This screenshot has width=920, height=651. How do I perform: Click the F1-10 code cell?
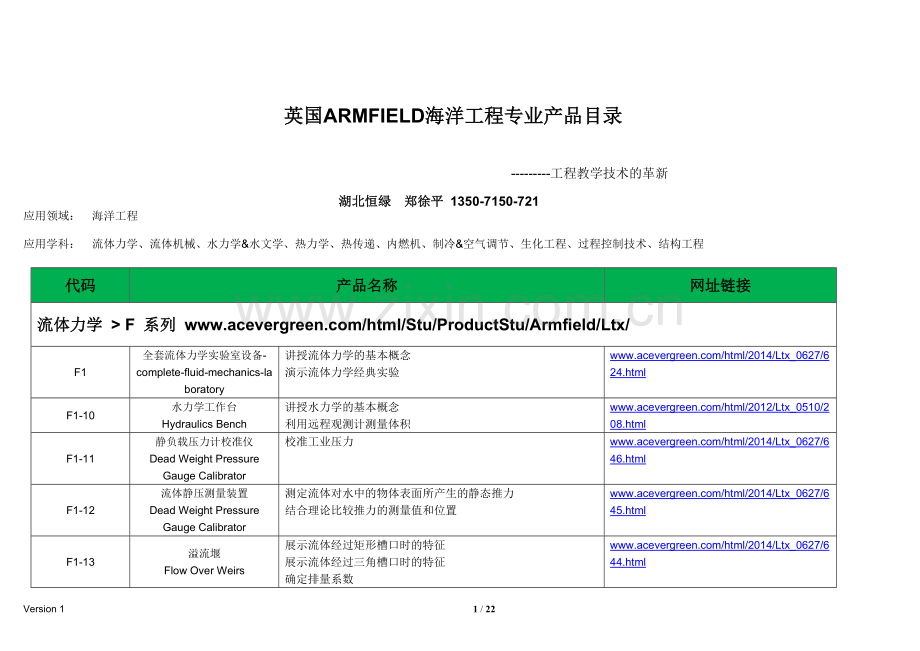80,415
